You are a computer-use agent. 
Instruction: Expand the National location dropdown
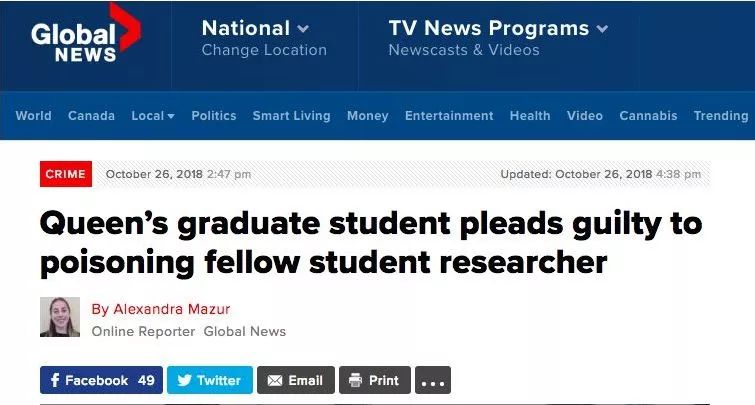coord(255,28)
